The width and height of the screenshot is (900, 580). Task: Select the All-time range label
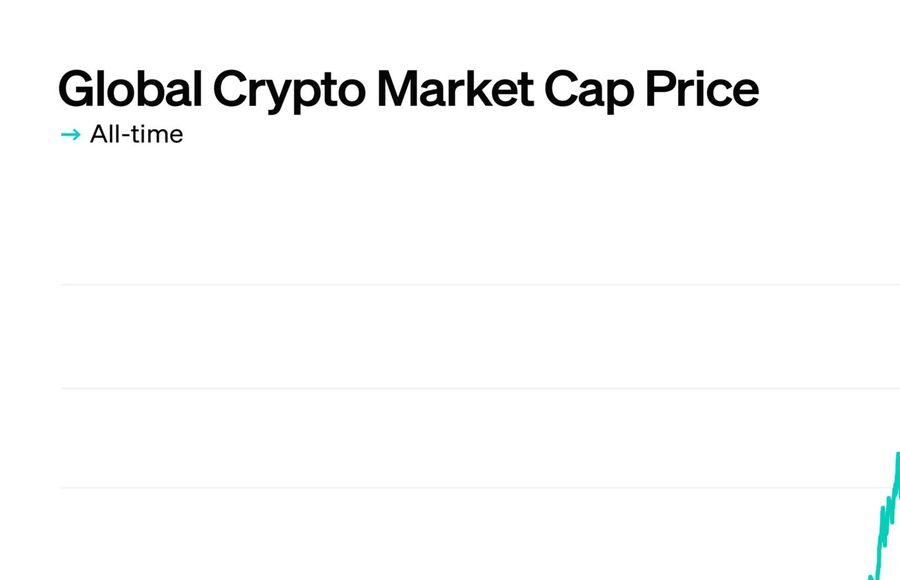pyautogui.click(x=137, y=134)
